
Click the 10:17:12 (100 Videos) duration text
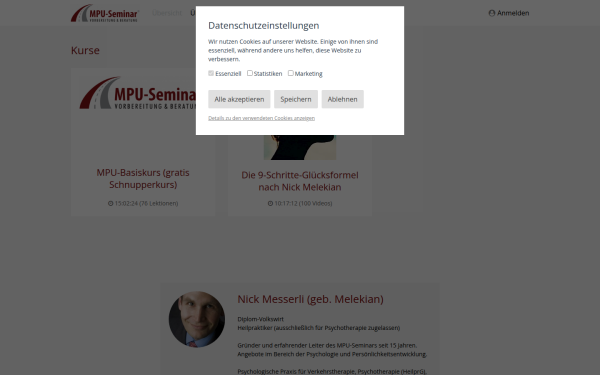(x=303, y=204)
